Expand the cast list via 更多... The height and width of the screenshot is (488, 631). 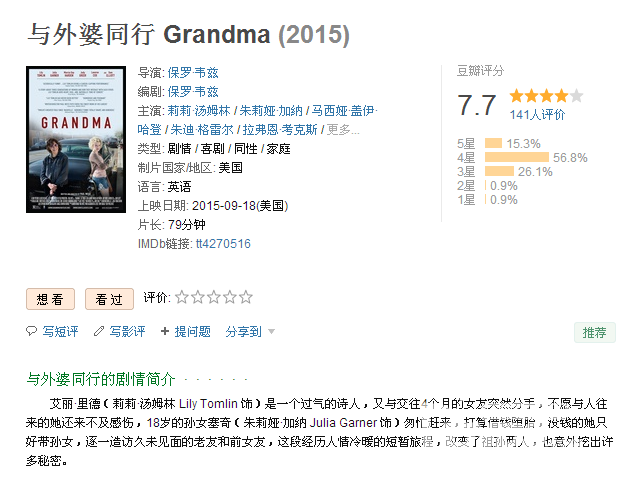(x=343, y=130)
